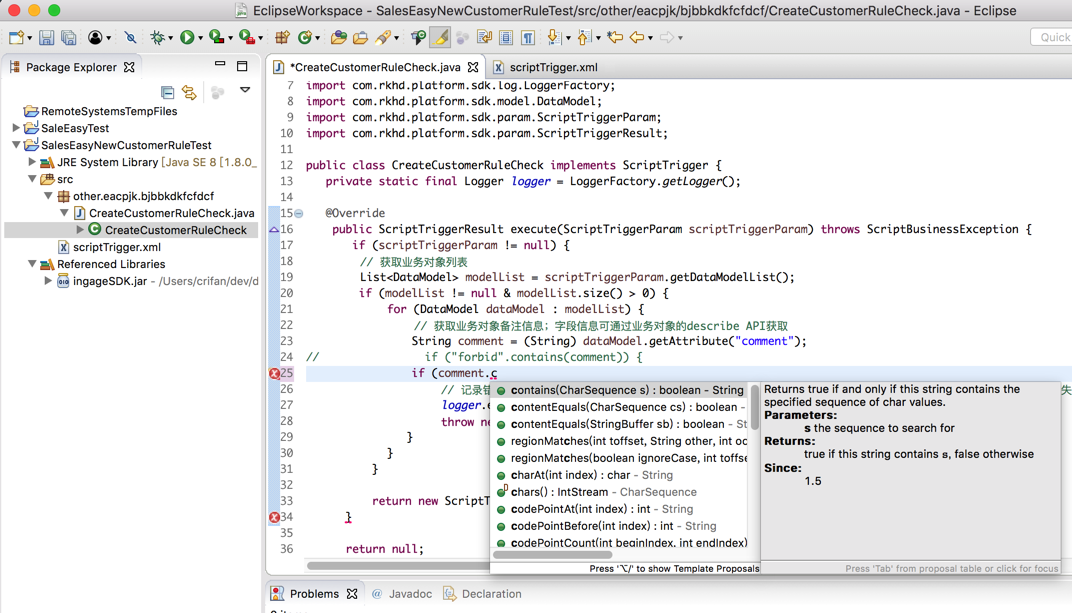Open the Javadoc view tab
This screenshot has width=1072, height=613.
pos(402,594)
